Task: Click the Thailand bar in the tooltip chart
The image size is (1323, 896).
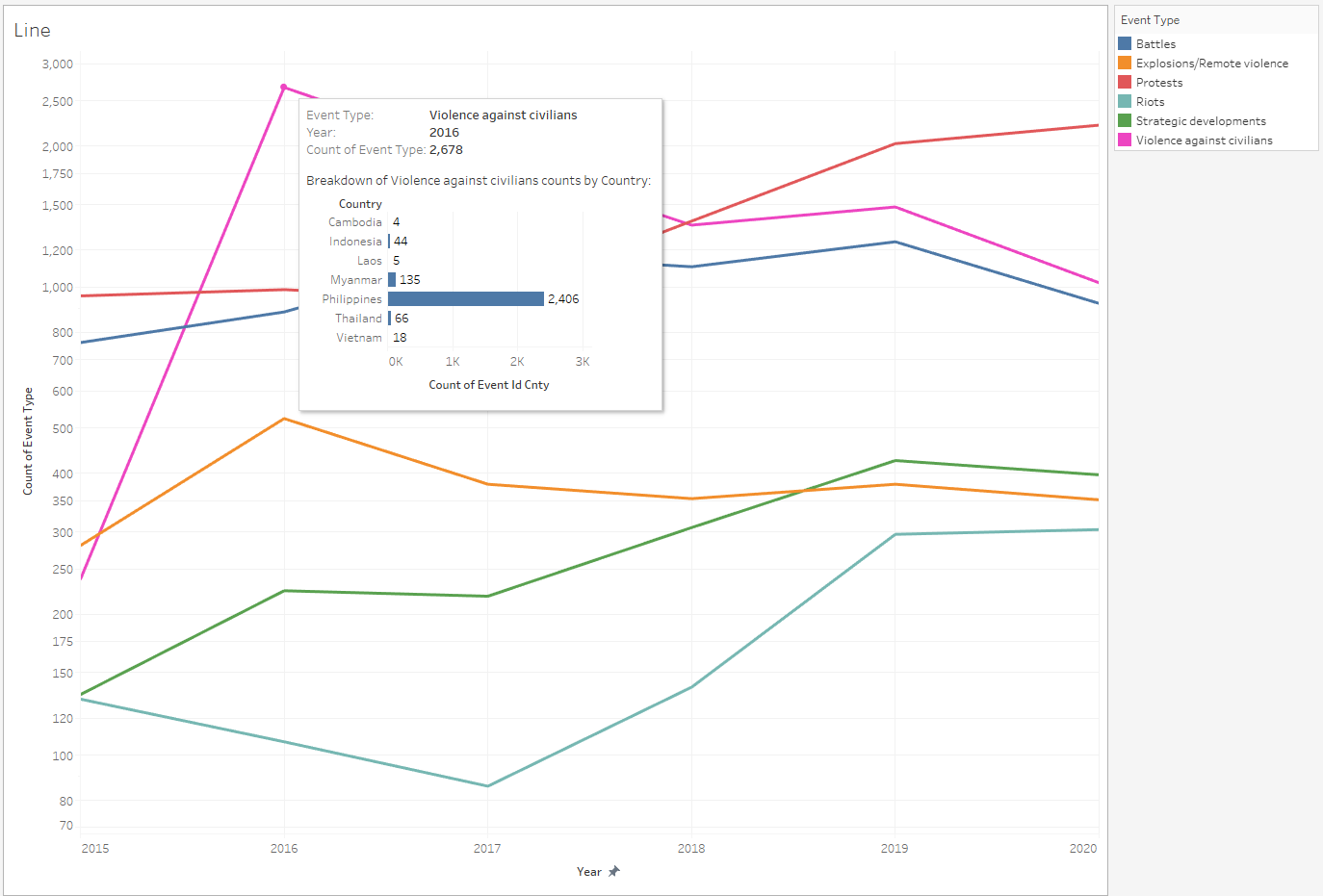Action: [390, 319]
